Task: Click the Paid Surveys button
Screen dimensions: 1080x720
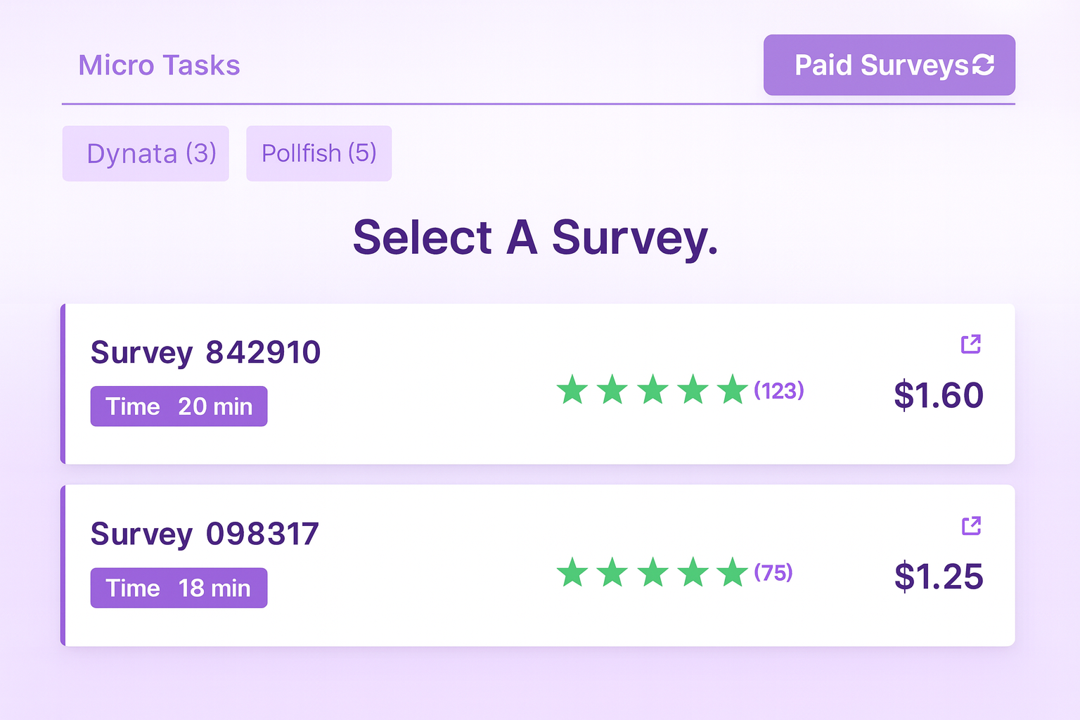Action: tap(888, 64)
